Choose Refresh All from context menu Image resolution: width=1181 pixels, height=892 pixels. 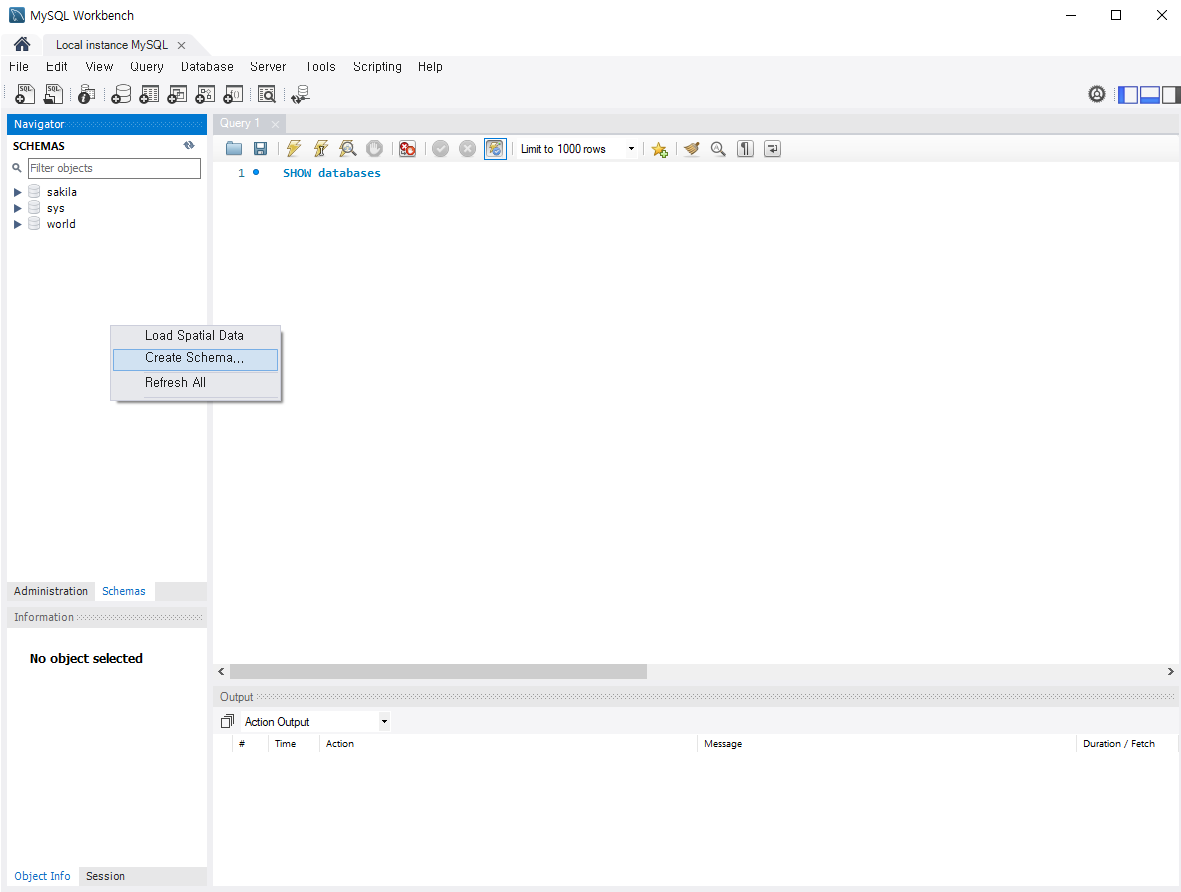[x=195, y=383]
